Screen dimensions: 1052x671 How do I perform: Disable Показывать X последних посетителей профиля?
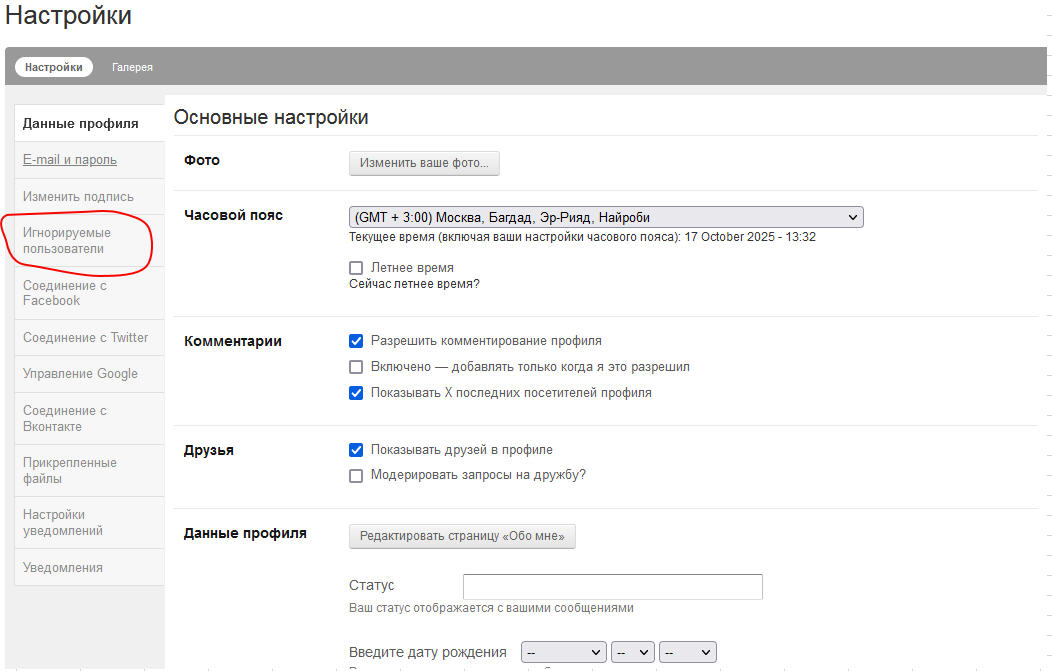coord(356,393)
